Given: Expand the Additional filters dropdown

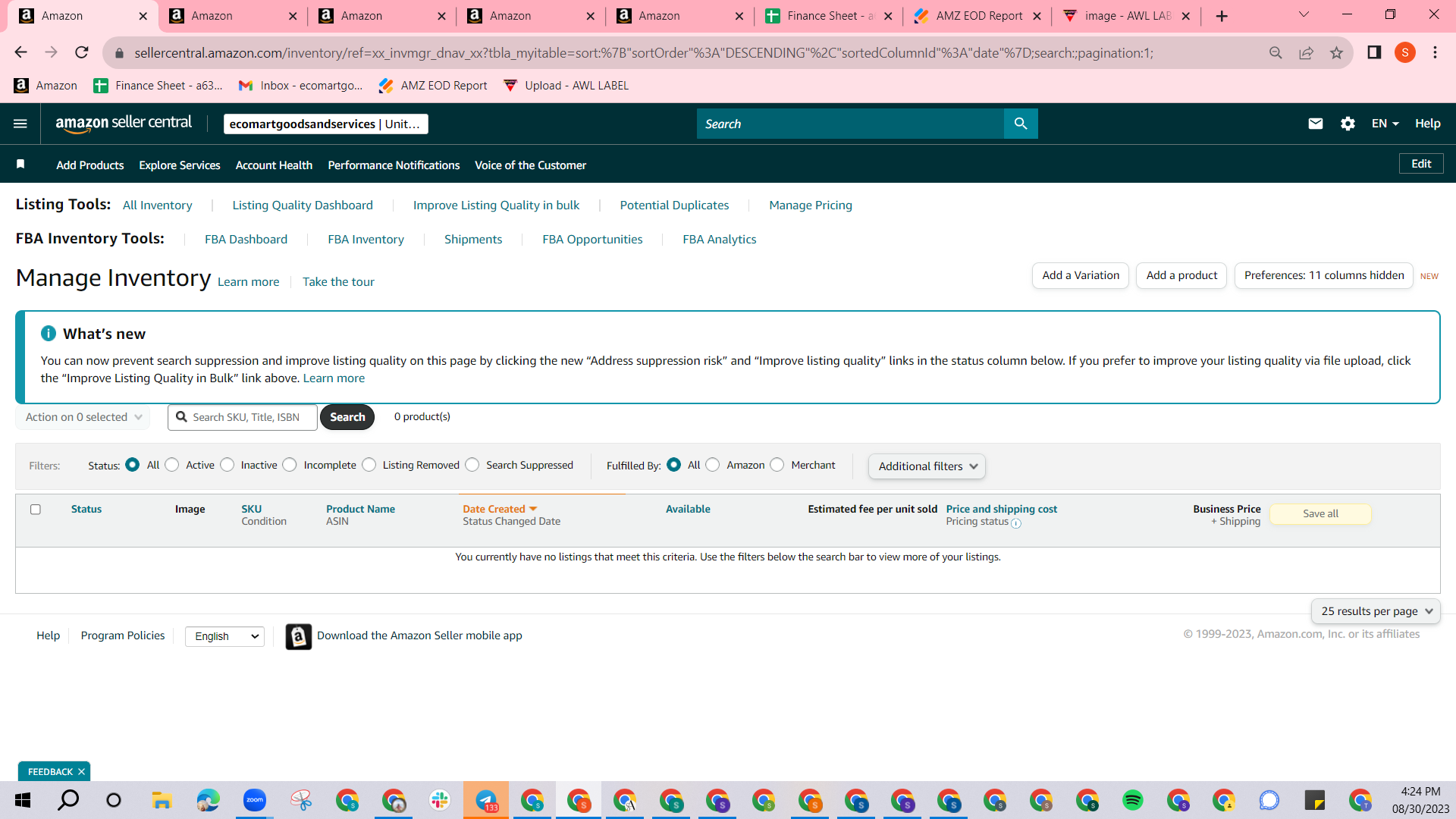Looking at the screenshot, I should 927,466.
